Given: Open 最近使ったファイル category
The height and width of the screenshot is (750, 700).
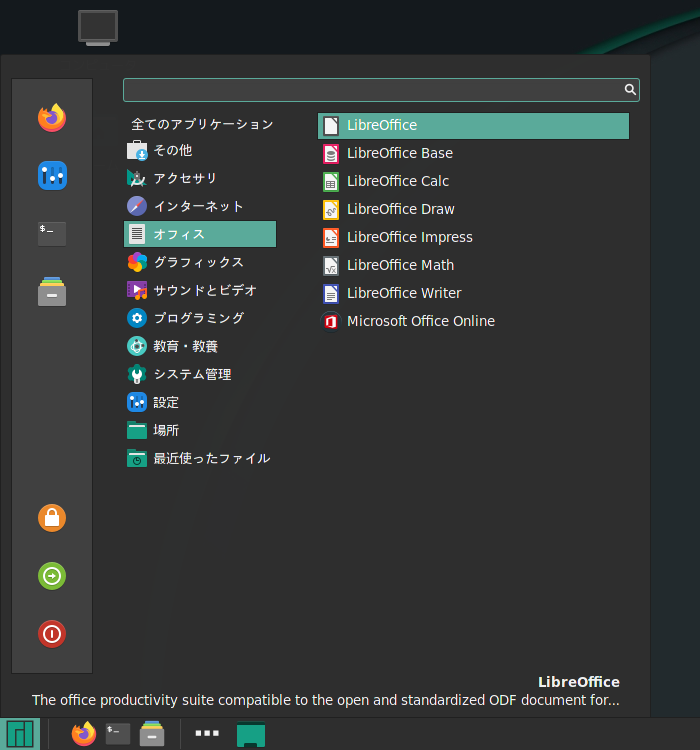Looking at the screenshot, I should [x=200, y=458].
